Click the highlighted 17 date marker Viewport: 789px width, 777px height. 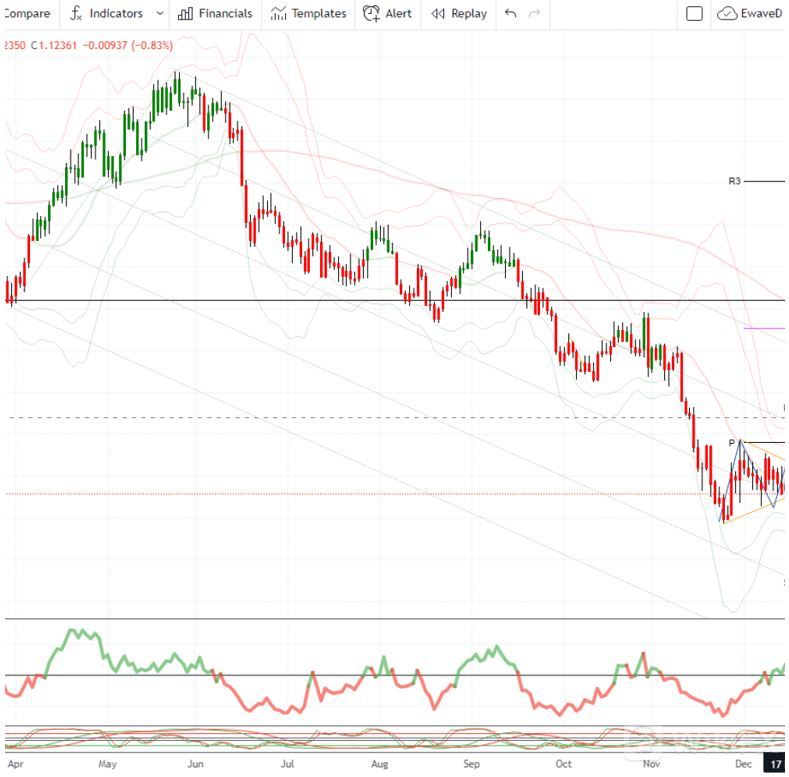tap(776, 764)
